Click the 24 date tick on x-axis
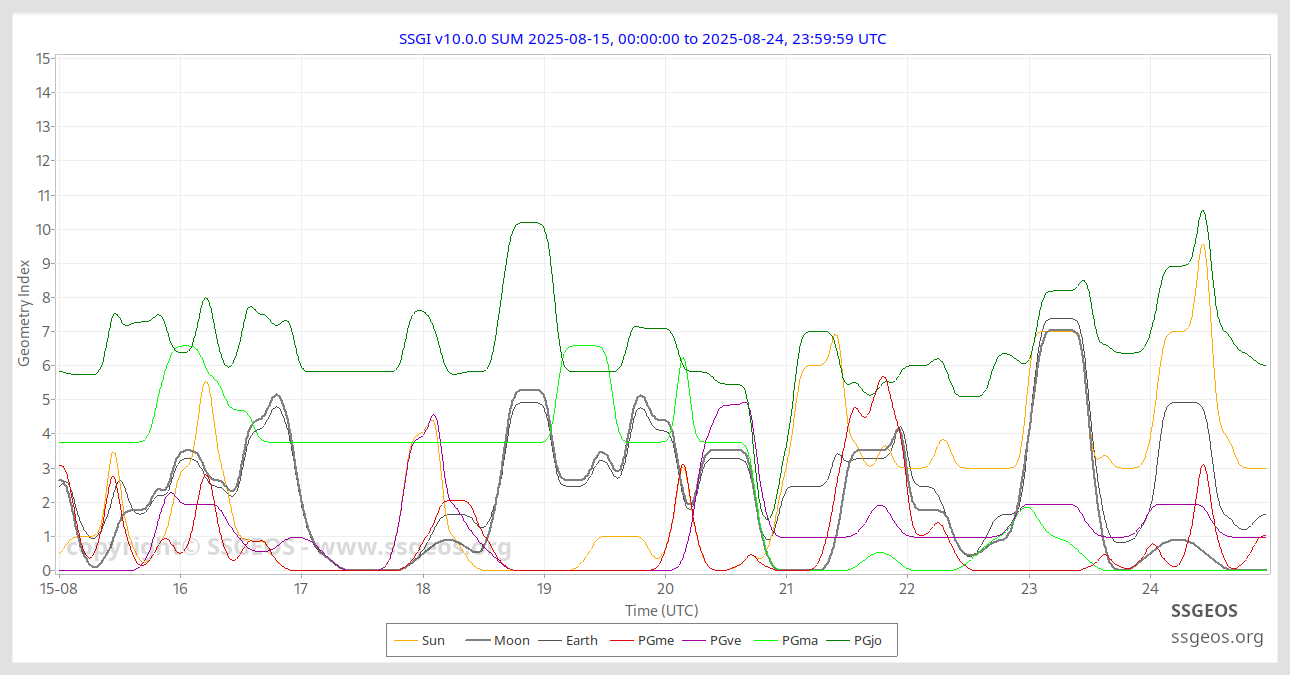 click(1150, 589)
